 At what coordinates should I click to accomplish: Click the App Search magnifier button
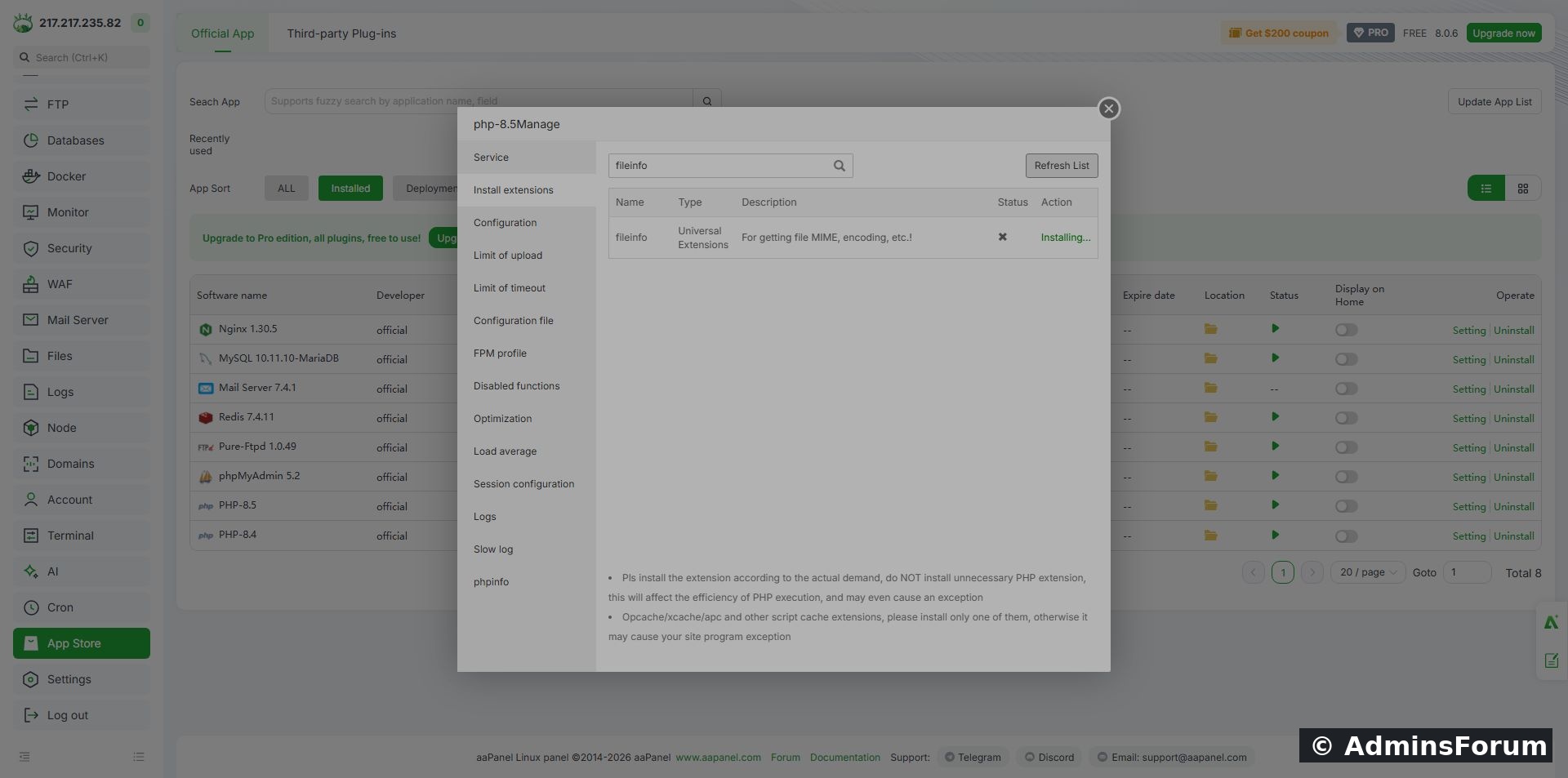point(707,101)
